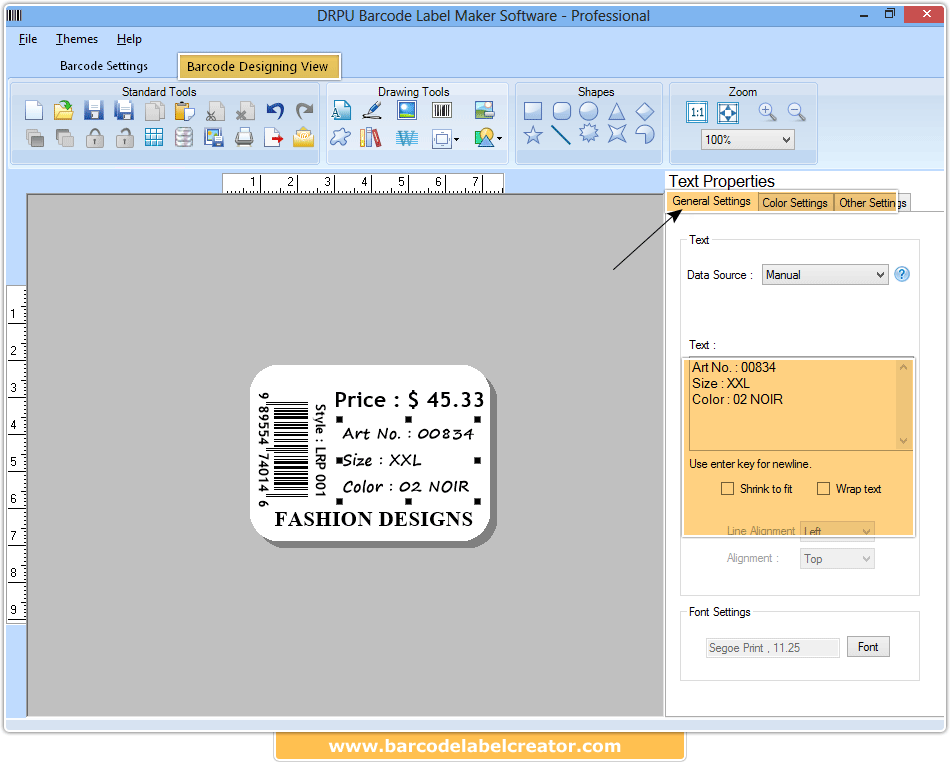Insert WordArt with the W icon
950x762 pixels.
click(407, 139)
